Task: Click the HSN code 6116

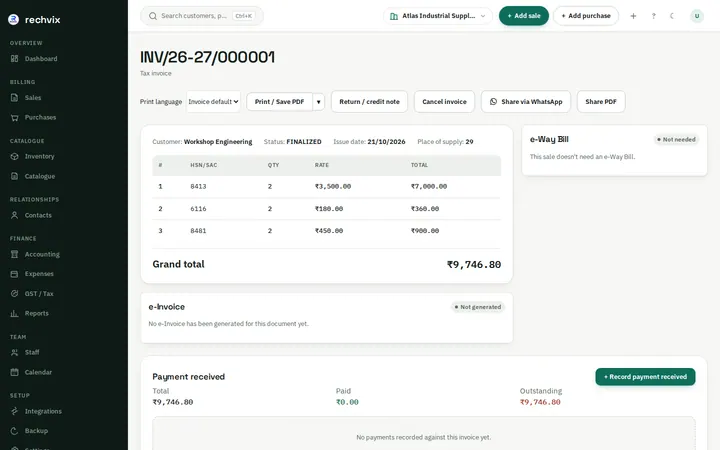Action: tap(198, 209)
